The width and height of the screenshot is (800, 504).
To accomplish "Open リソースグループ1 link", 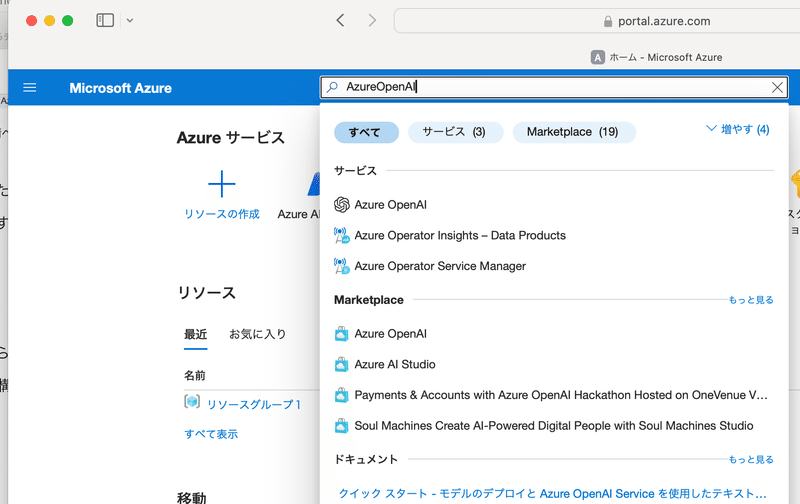I will click(254, 405).
